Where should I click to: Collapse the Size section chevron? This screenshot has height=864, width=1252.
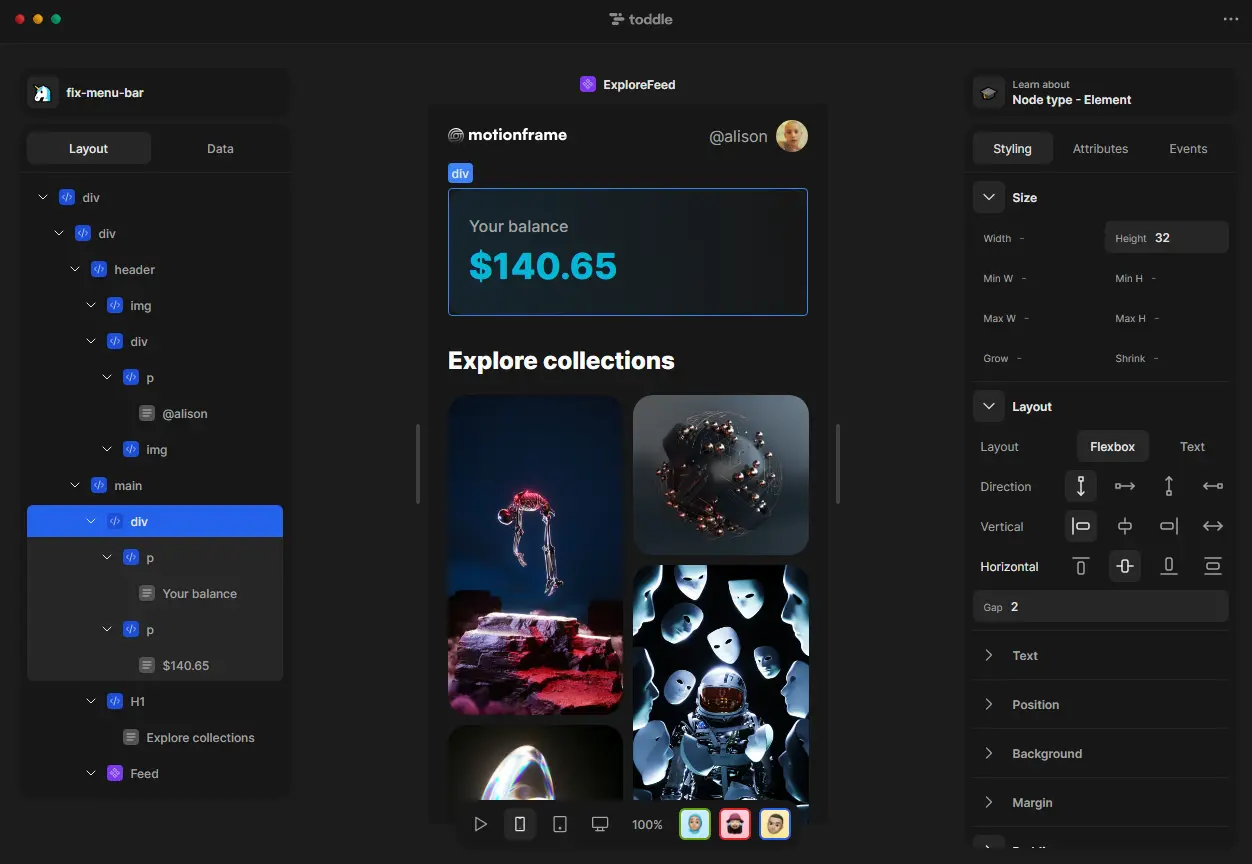coord(989,197)
